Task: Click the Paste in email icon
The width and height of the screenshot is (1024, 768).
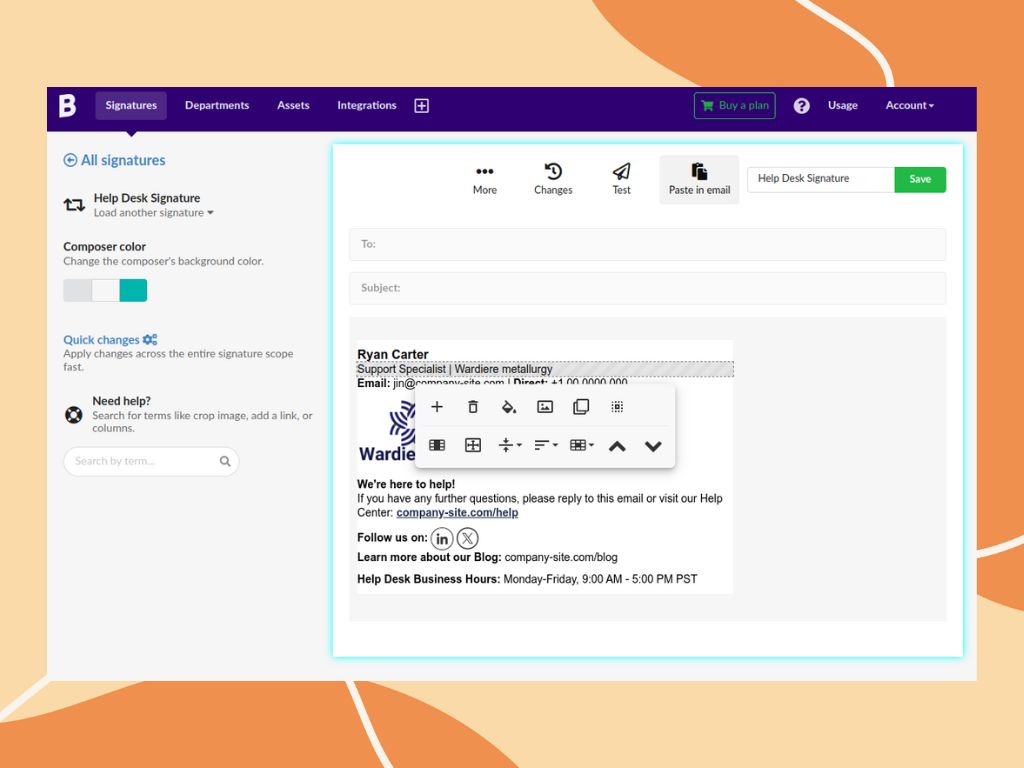Action: [698, 172]
